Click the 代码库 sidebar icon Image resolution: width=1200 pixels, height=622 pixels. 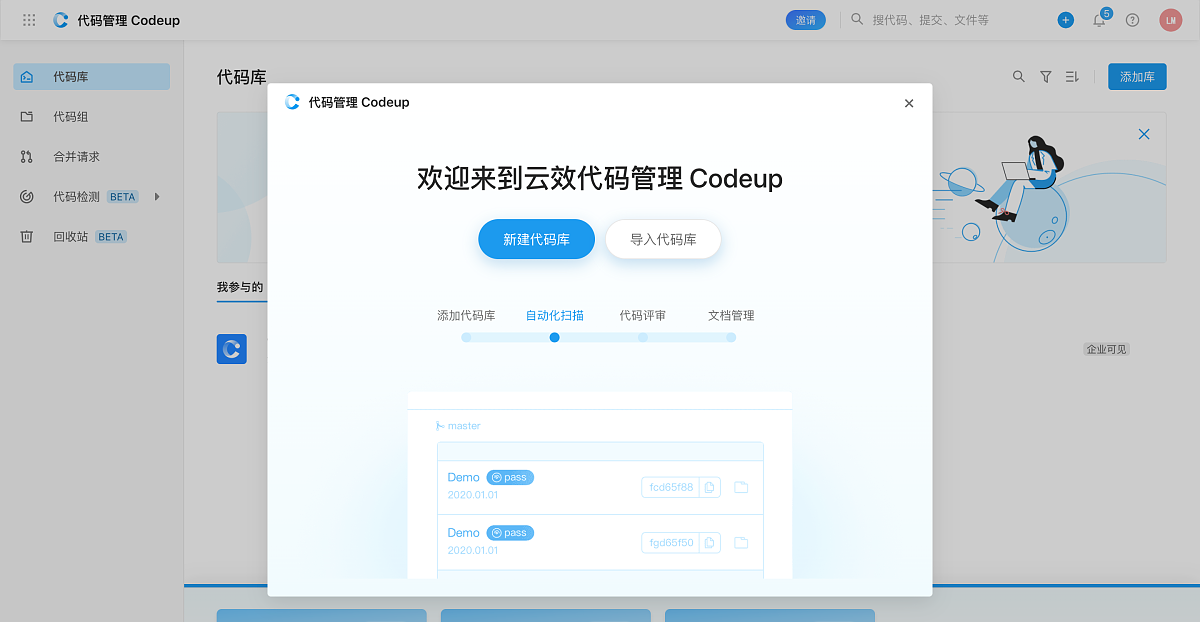27,77
